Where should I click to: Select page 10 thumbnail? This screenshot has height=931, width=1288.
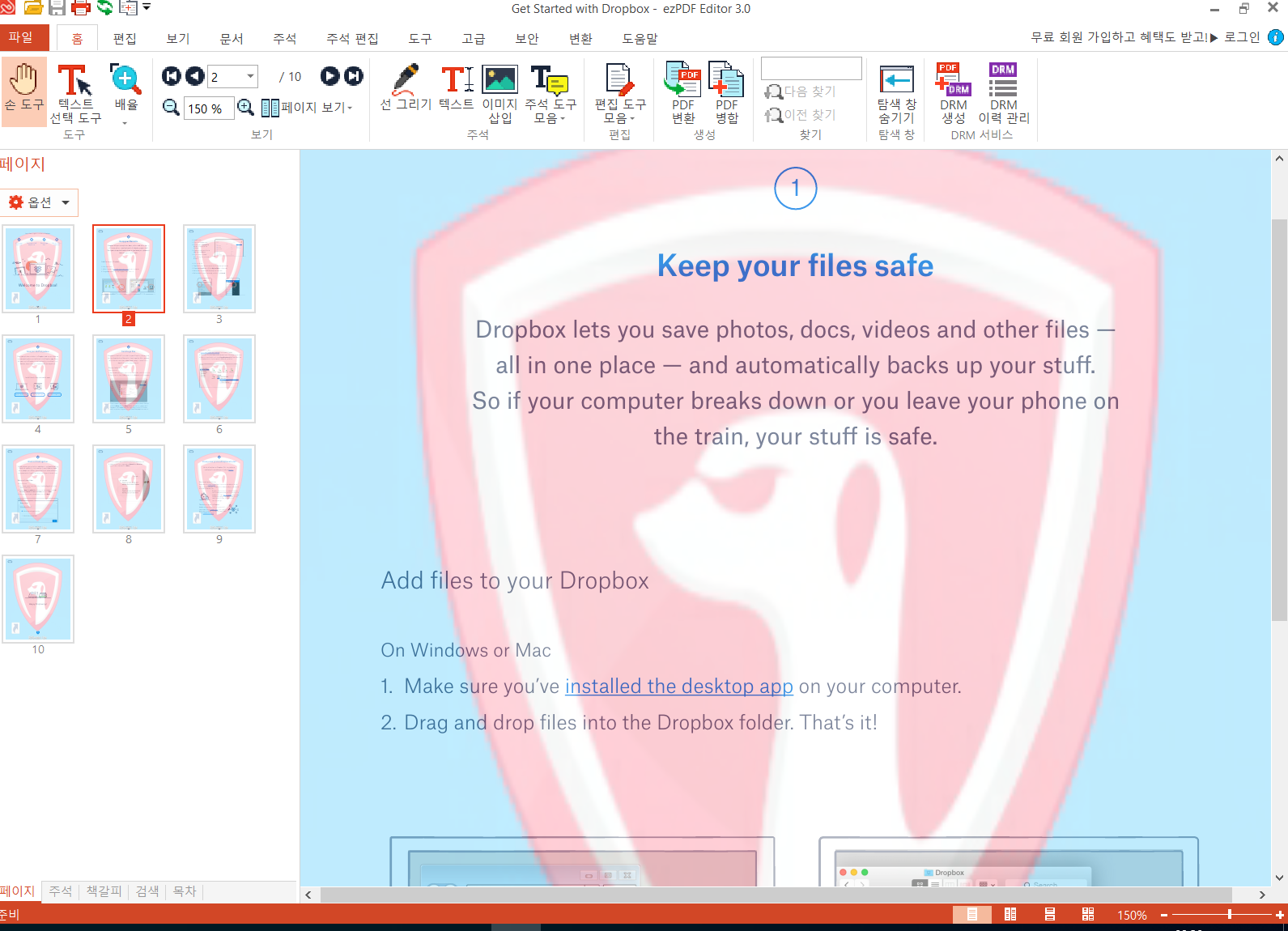38,599
